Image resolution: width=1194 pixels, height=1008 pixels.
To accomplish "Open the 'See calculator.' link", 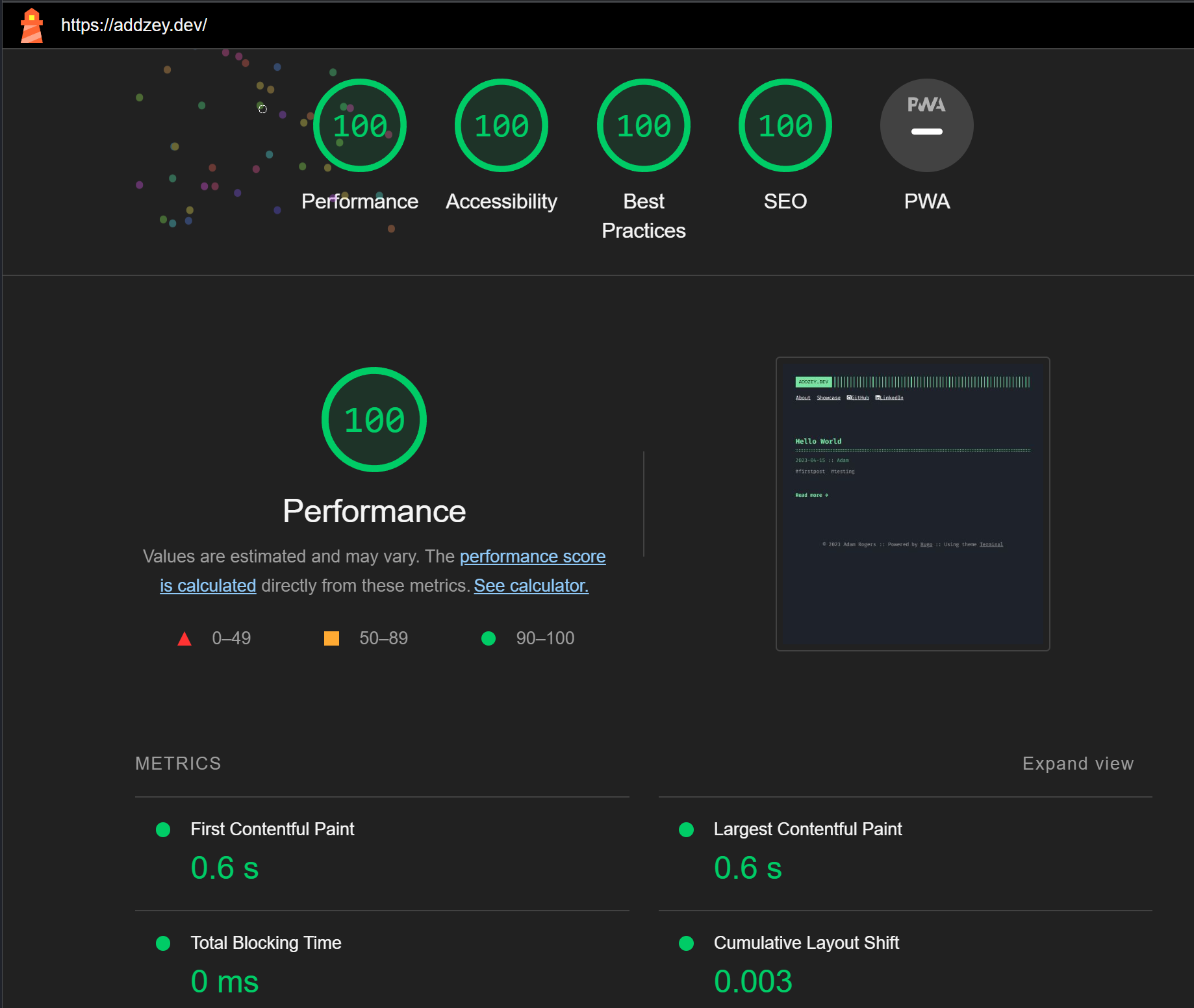I will coord(531,586).
